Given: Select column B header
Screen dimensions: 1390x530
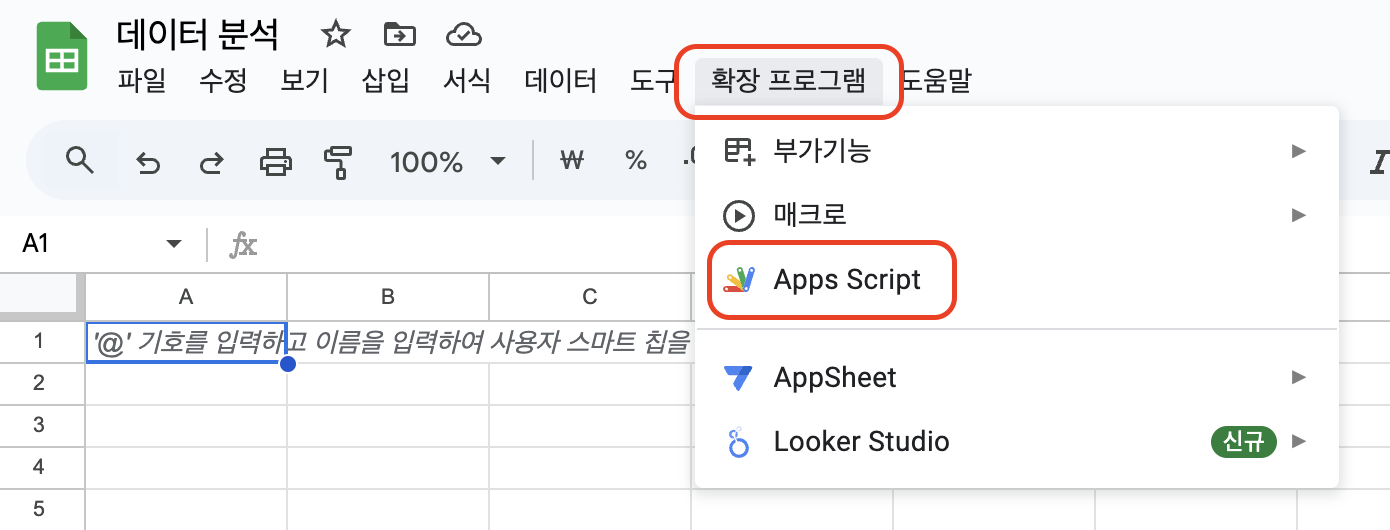Looking at the screenshot, I should click(x=388, y=296).
